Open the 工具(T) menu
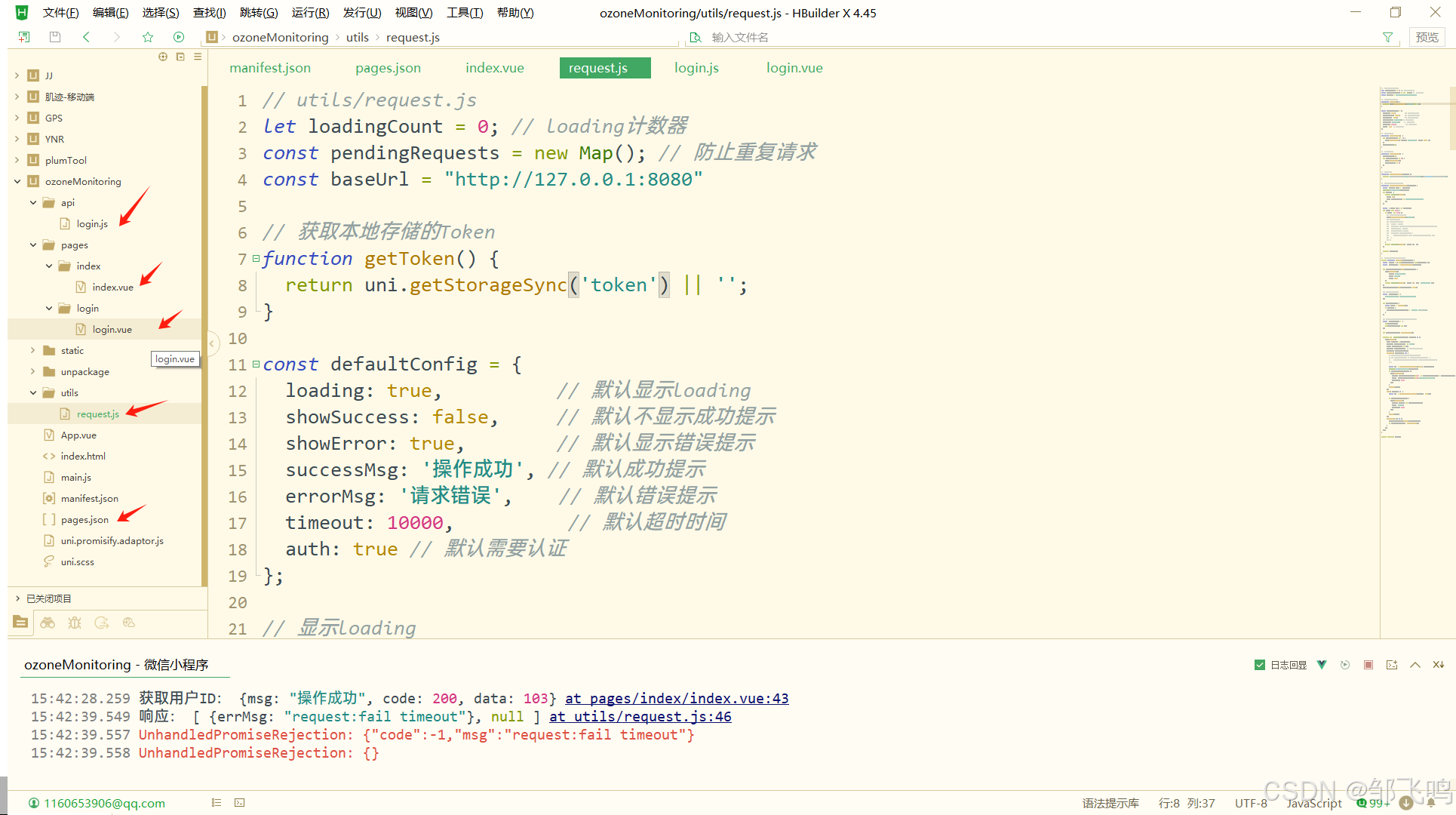Image resolution: width=1456 pixels, height=815 pixels. click(x=465, y=13)
